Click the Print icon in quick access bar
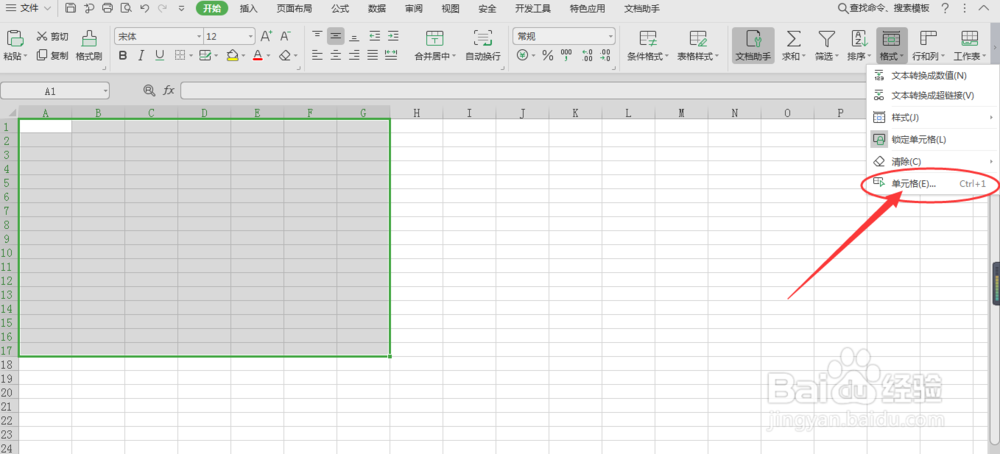This screenshot has height=454, width=1000. (108, 9)
